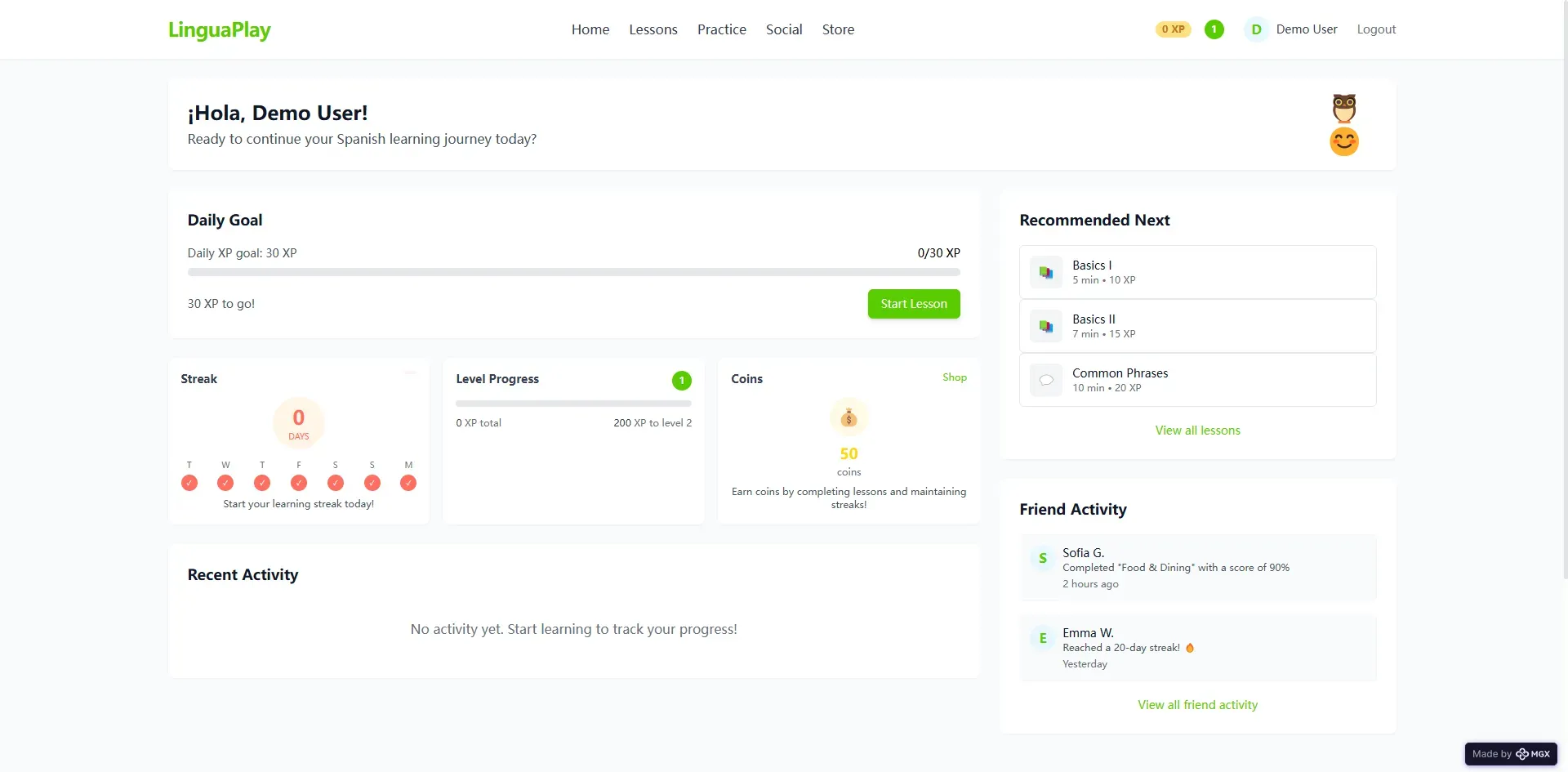
Task: Click the Basics II lesson icon
Action: pos(1045,326)
